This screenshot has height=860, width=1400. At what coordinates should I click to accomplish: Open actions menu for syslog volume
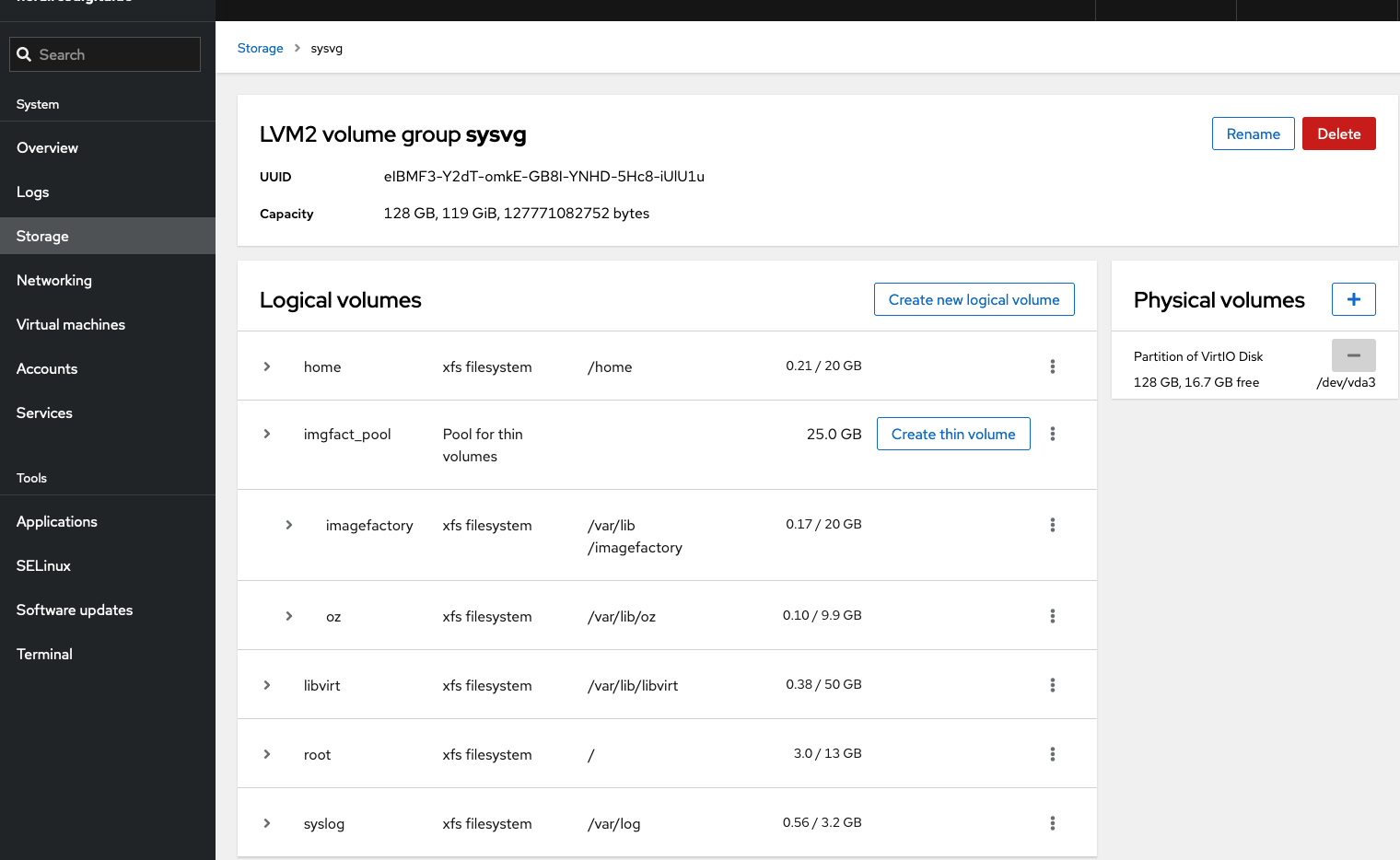[x=1052, y=823]
